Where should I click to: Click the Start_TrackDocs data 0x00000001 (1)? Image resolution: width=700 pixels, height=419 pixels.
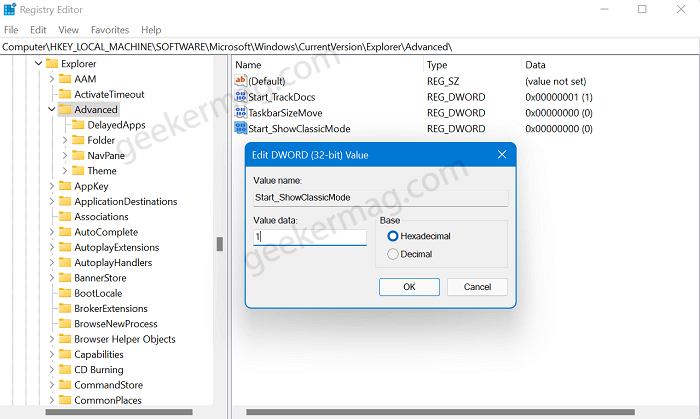(x=559, y=97)
